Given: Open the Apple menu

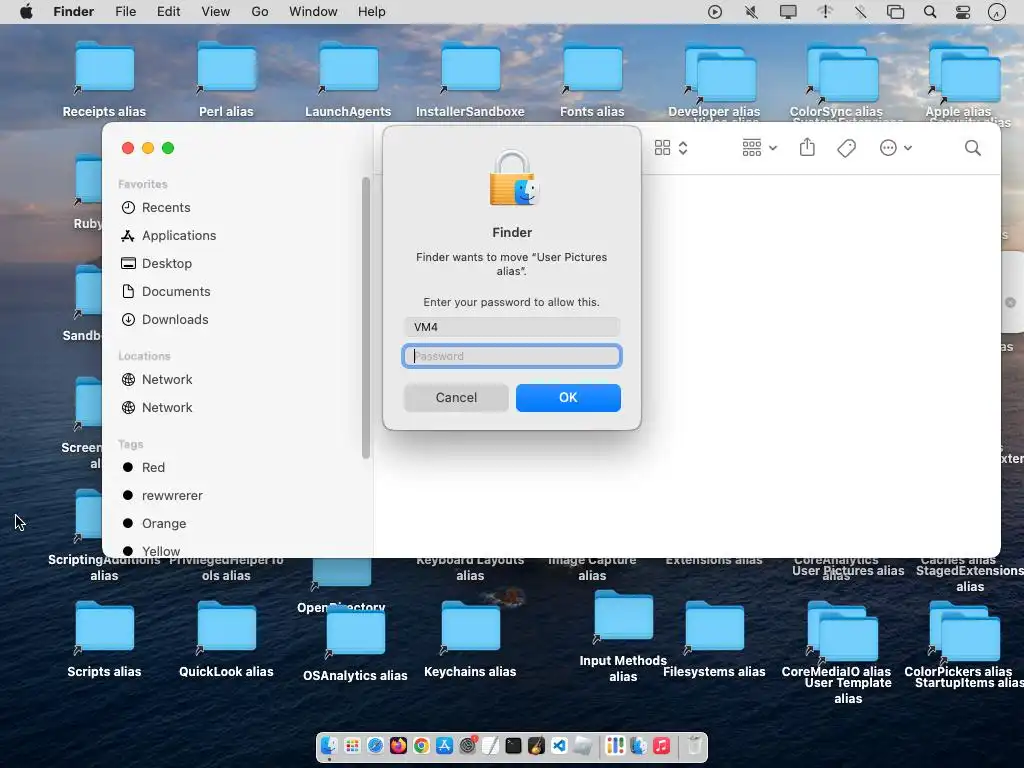Looking at the screenshot, I should tap(26, 12).
